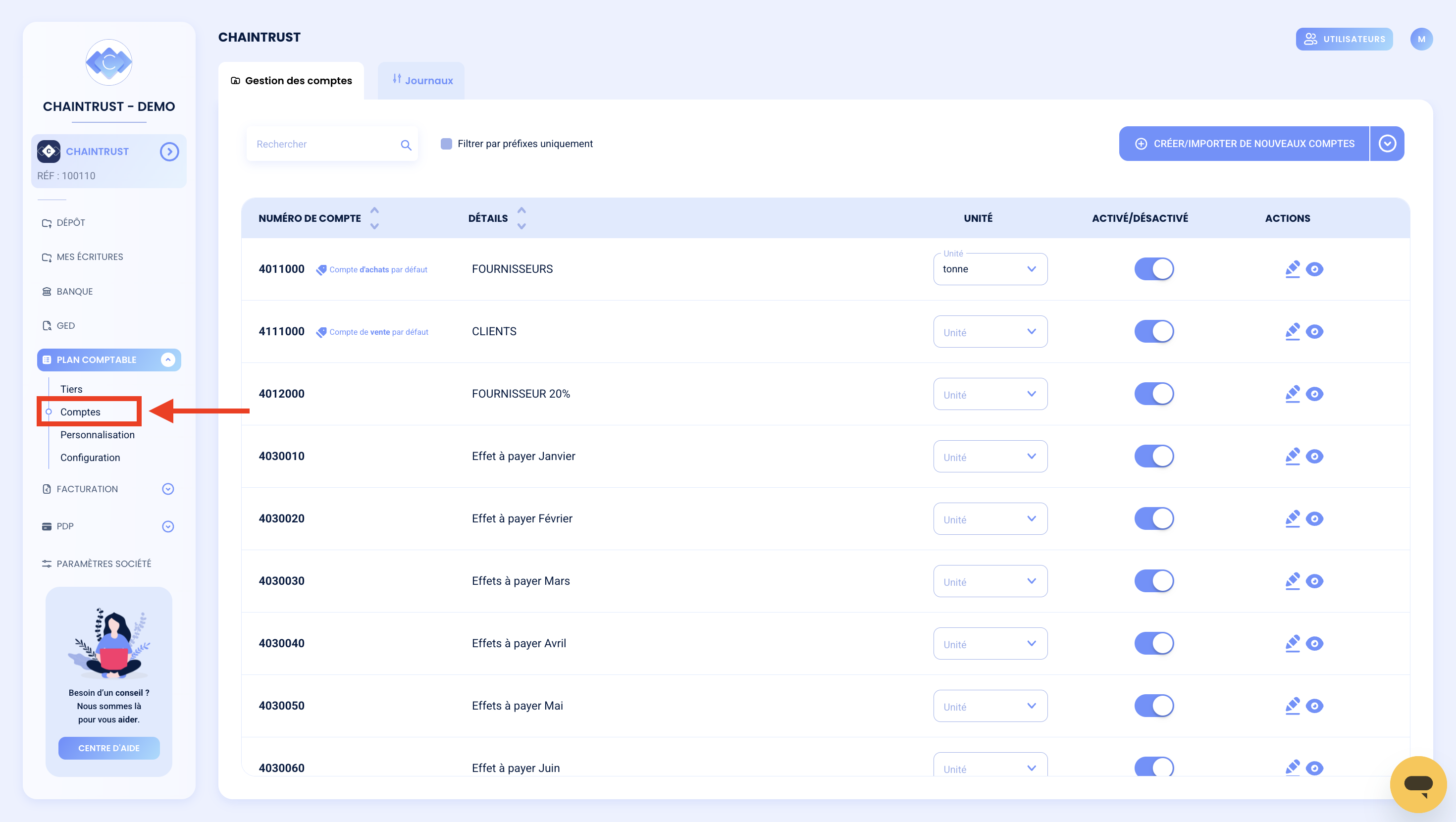Toggle activation for account 4030030
The width and height of the screenshot is (1456, 822).
(x=1154, y=581)
